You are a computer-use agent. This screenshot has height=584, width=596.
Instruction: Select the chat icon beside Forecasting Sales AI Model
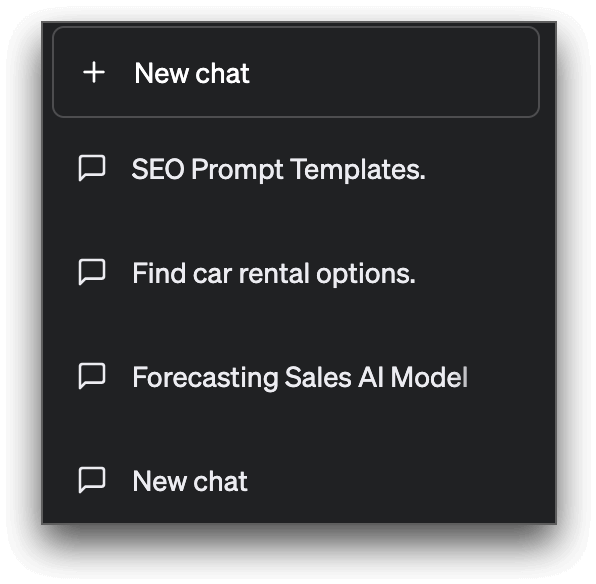92,376
